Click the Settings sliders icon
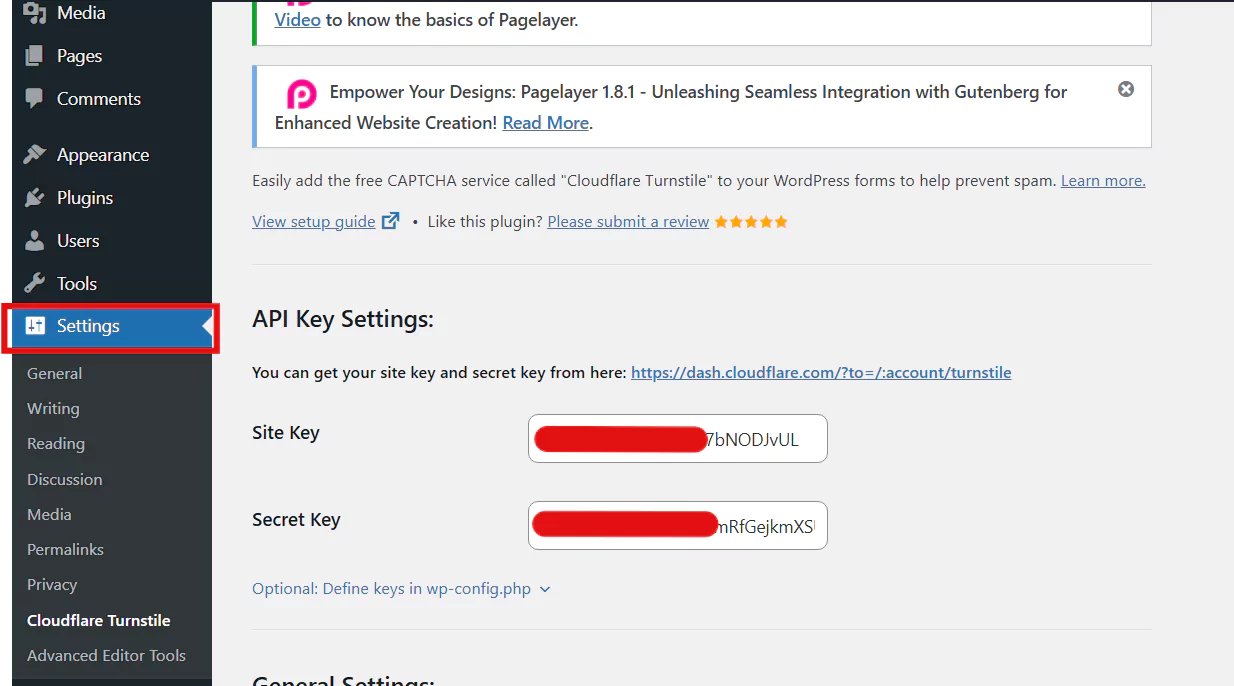Screen dimensions: 1234x686 point(36,326)
